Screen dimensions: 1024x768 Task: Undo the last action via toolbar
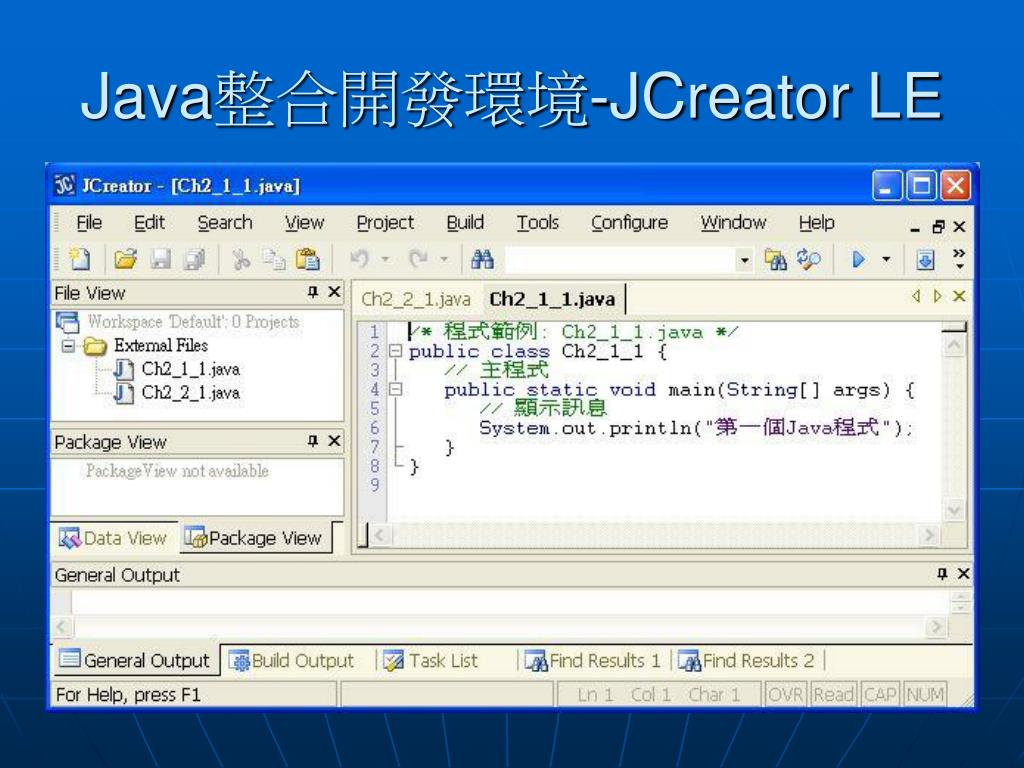[359, 259]
